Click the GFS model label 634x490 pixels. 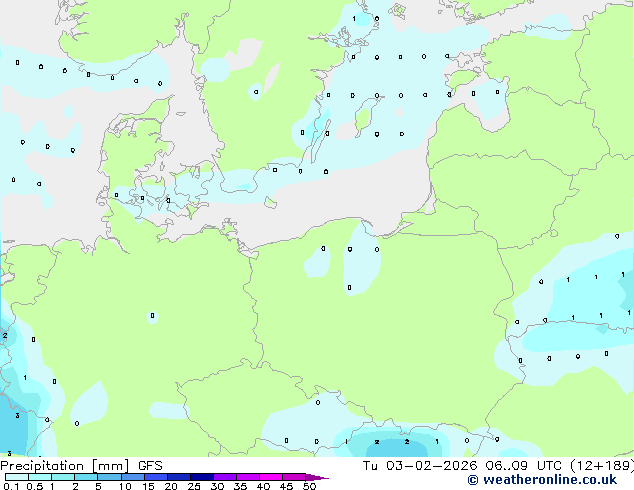tap(150, 466)
